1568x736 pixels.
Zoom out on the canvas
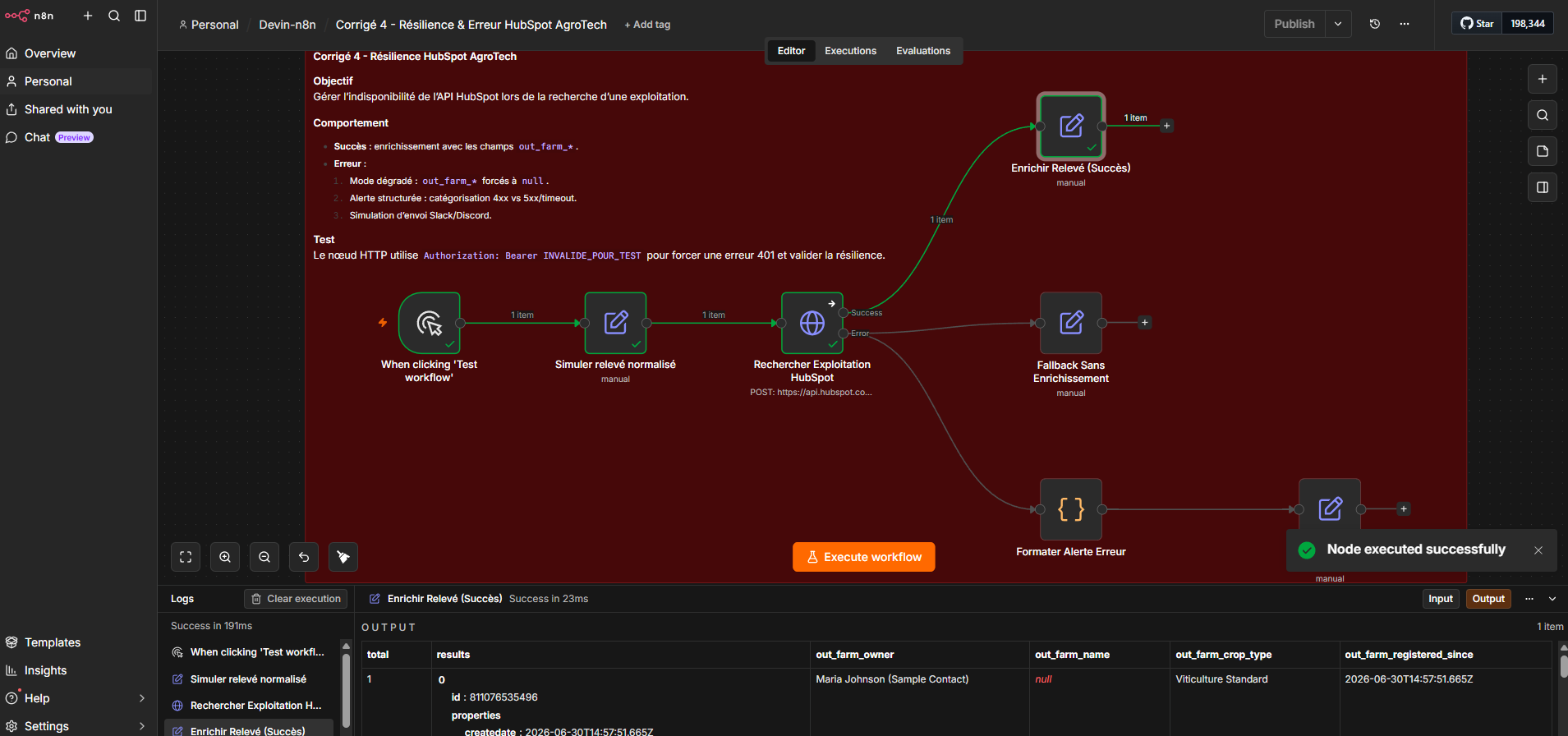(264, 557)
